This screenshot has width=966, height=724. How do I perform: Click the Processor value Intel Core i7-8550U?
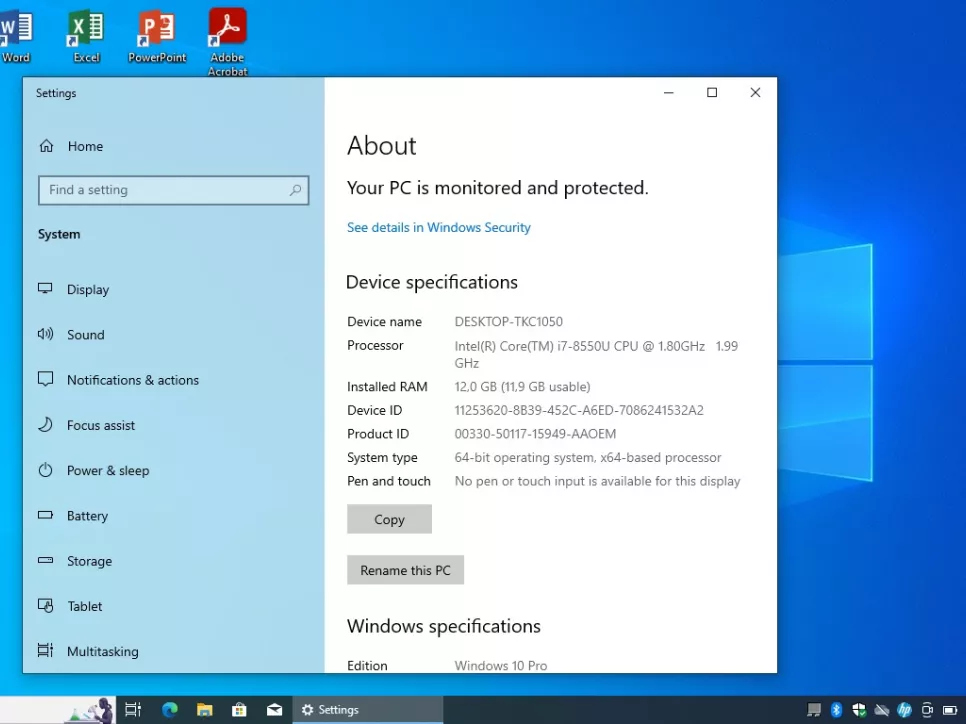[596, 354]
